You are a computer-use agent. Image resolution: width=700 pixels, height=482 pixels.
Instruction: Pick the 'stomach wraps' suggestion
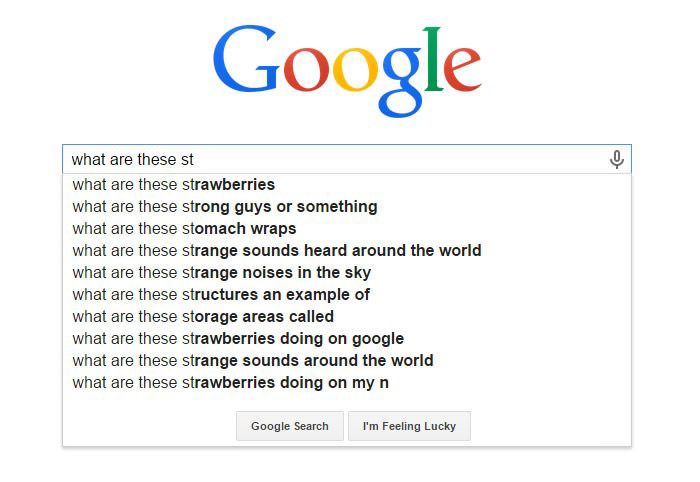click(x=346, y=229)
